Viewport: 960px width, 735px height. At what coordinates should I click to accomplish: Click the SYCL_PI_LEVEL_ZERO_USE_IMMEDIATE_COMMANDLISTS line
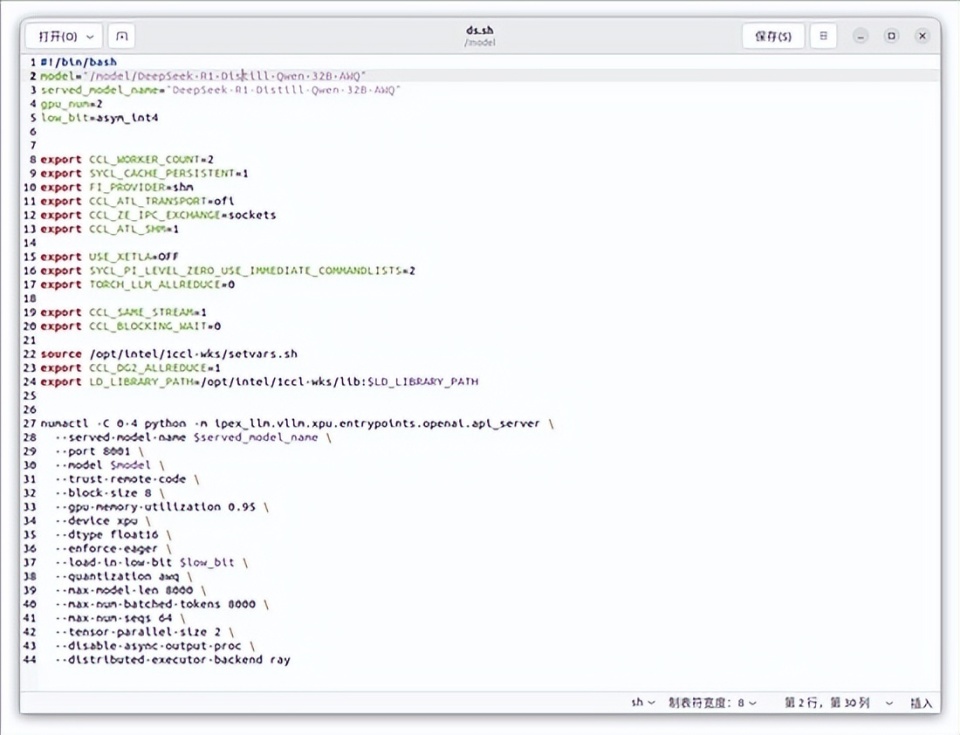click(x=228, y=271)
